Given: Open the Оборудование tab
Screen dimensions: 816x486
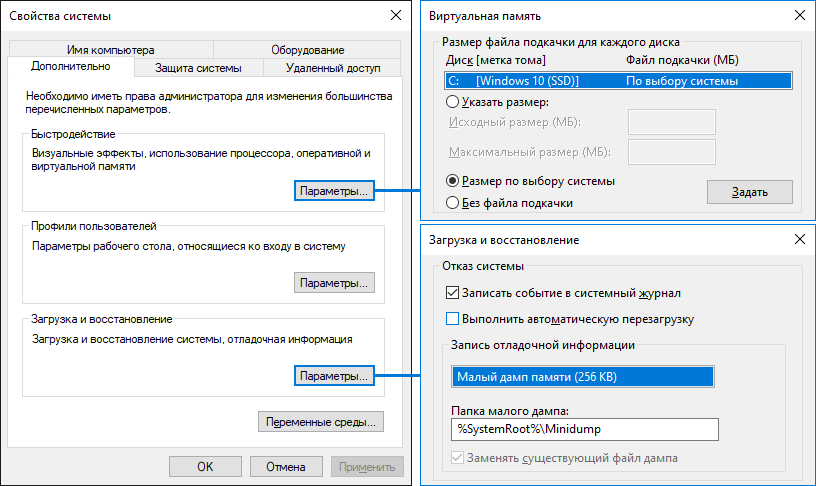Looking at the screenshot, I should 307,50.
